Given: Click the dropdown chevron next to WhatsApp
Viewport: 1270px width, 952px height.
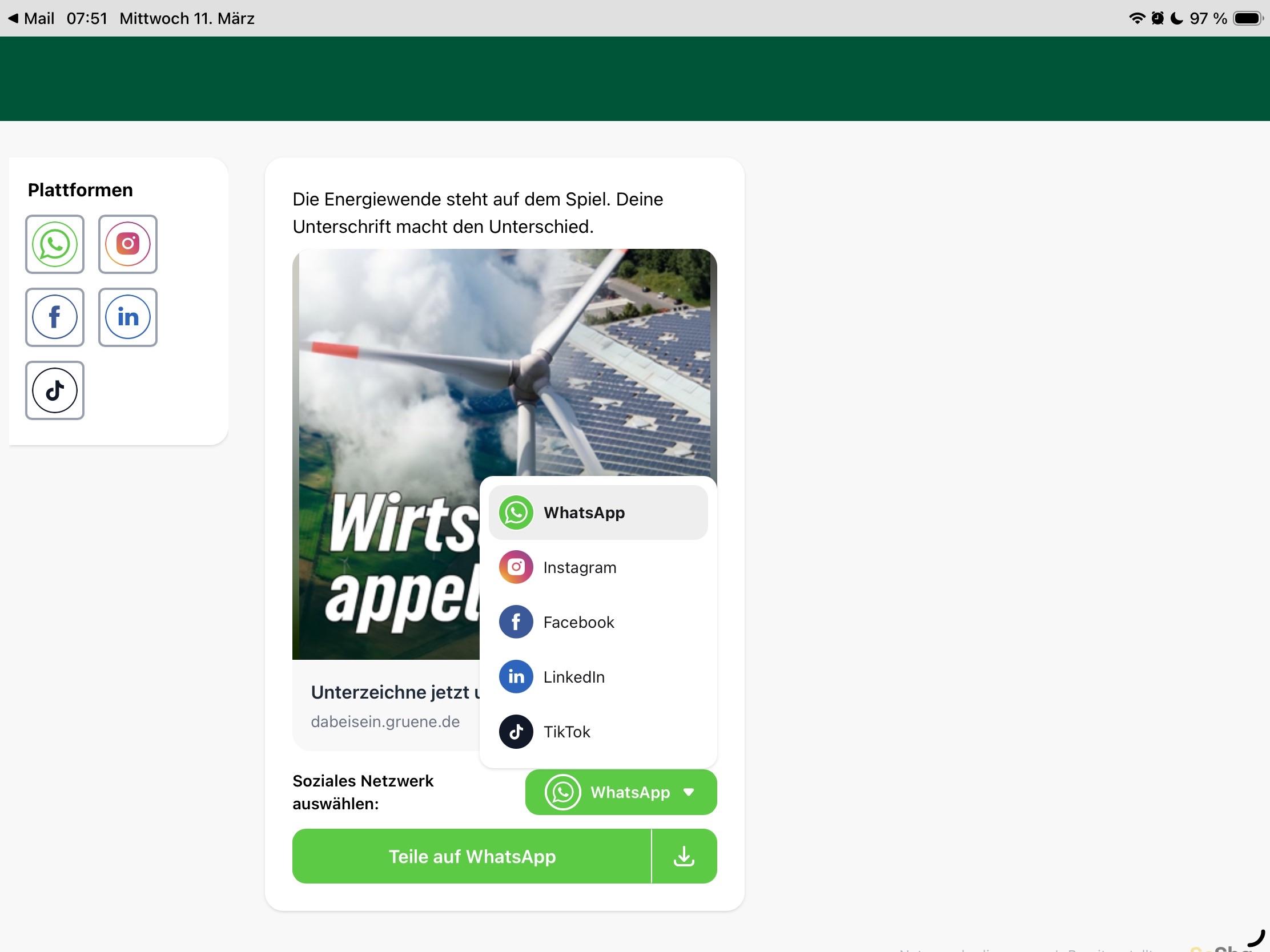Looking at the screenshot, I should [689, 792].
